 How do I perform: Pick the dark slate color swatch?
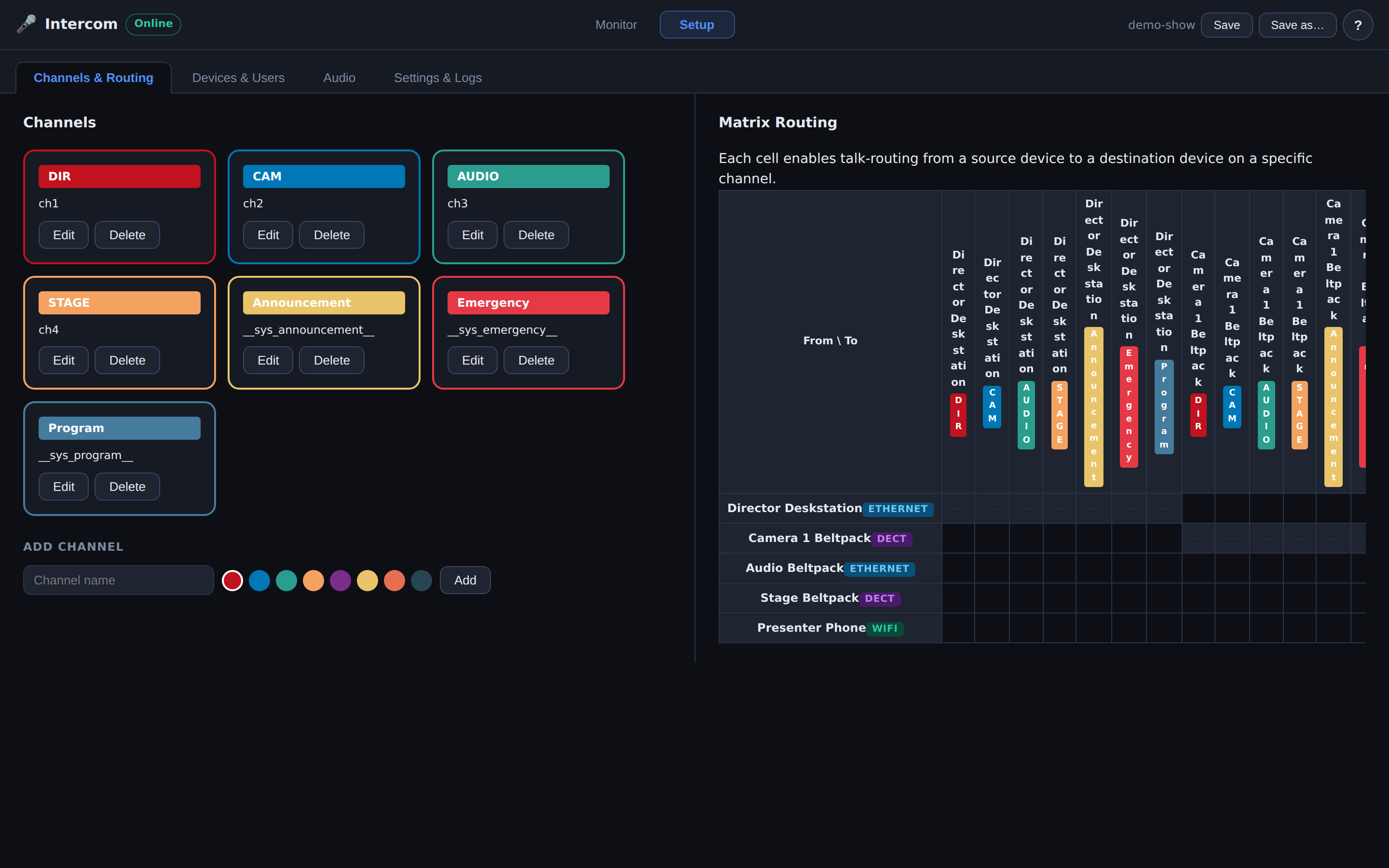pos(422,581)
